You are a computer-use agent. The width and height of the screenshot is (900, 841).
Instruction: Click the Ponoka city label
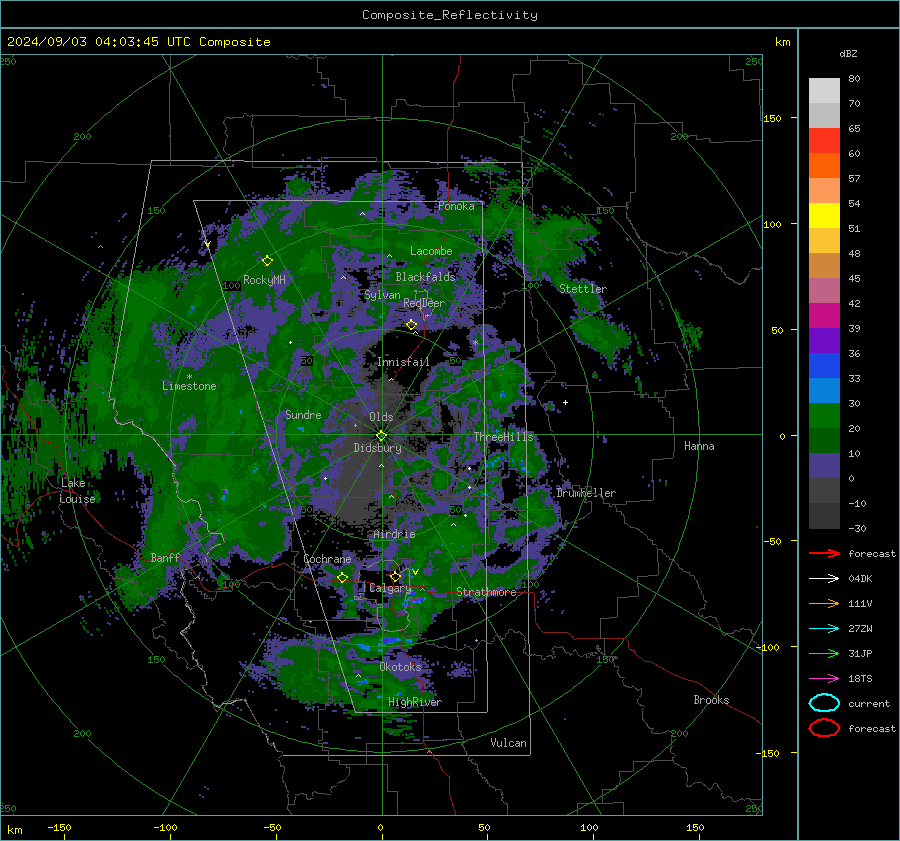pyautogui.click(x=456, y=206)
